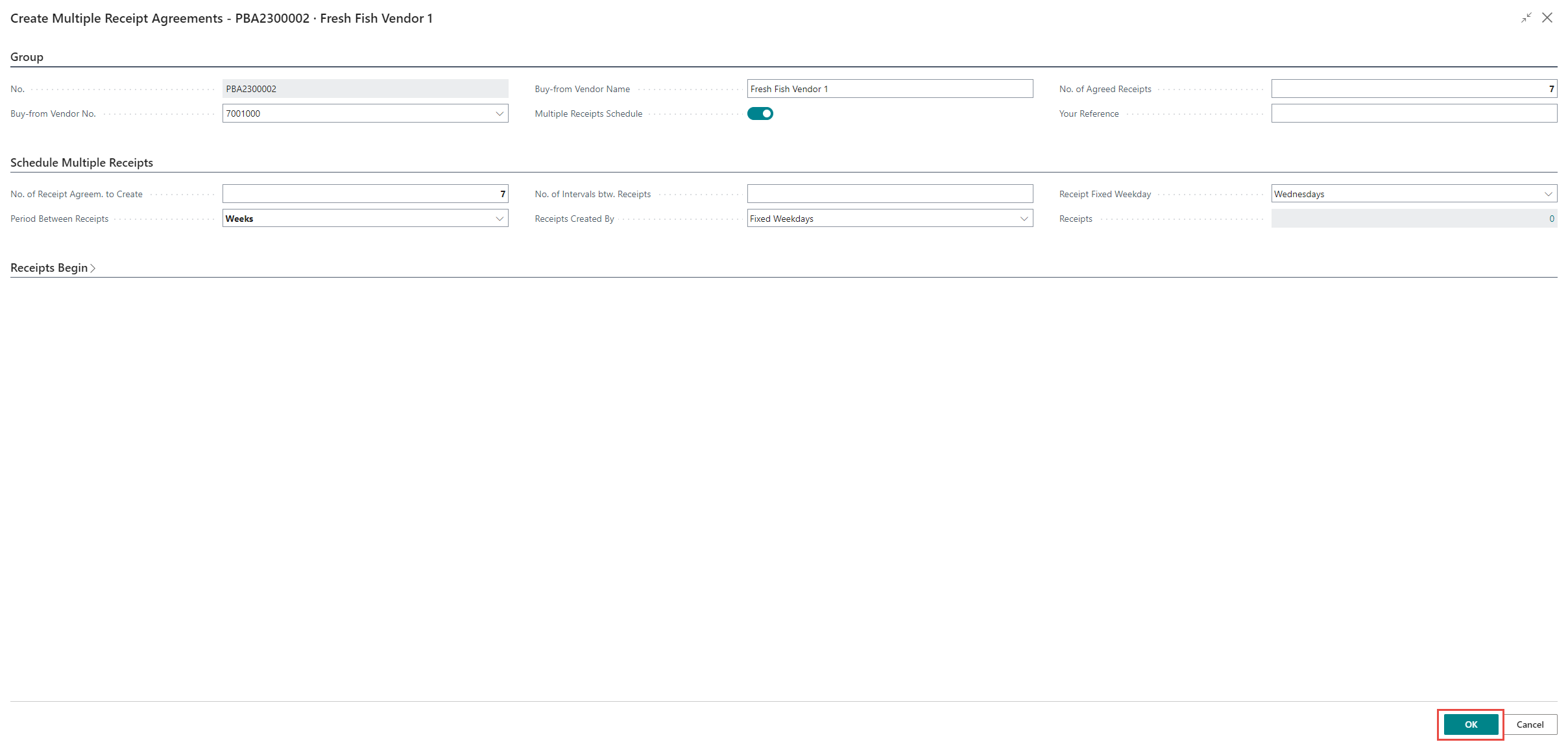Viewport: 1568px width, 742px height.
Task: Click the read-only No. PBA2300002 field
Action: [365, 89]
